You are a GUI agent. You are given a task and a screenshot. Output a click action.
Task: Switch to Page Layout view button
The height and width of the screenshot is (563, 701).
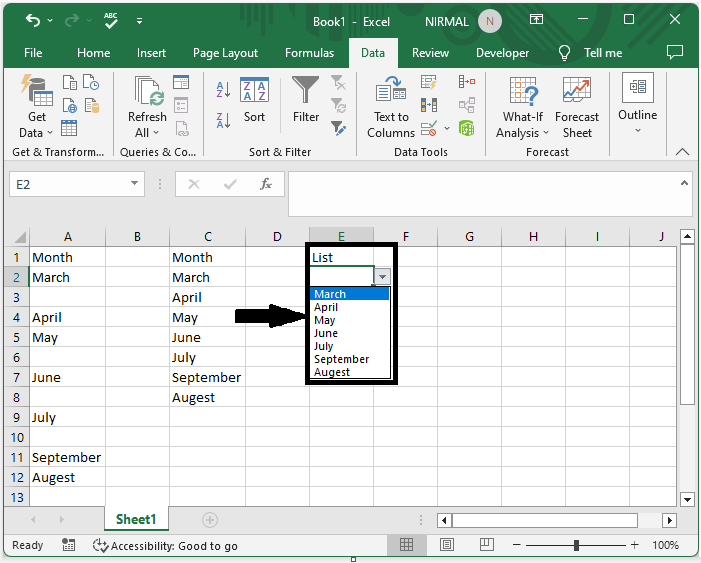[446, 545]
